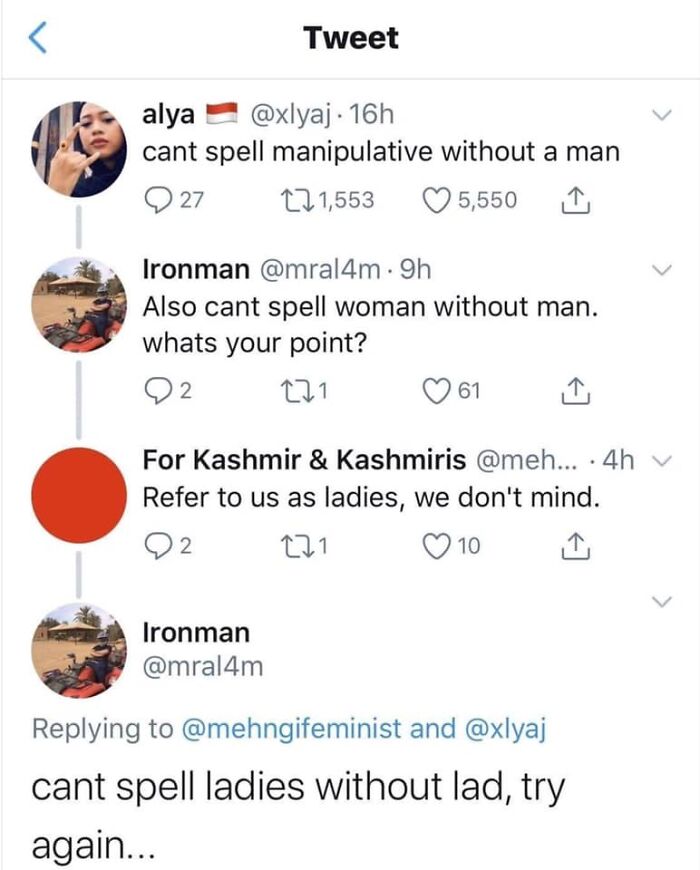Reply to For Kashmir & Kashmiris tweet
This screenshot has height=870, width=700.
point(159,544)
